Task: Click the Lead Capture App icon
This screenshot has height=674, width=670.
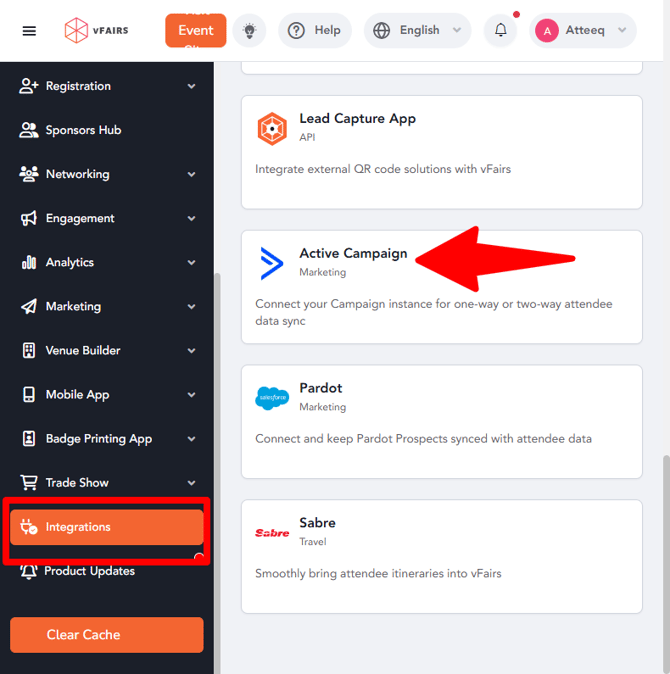Action: coord(271,128)
